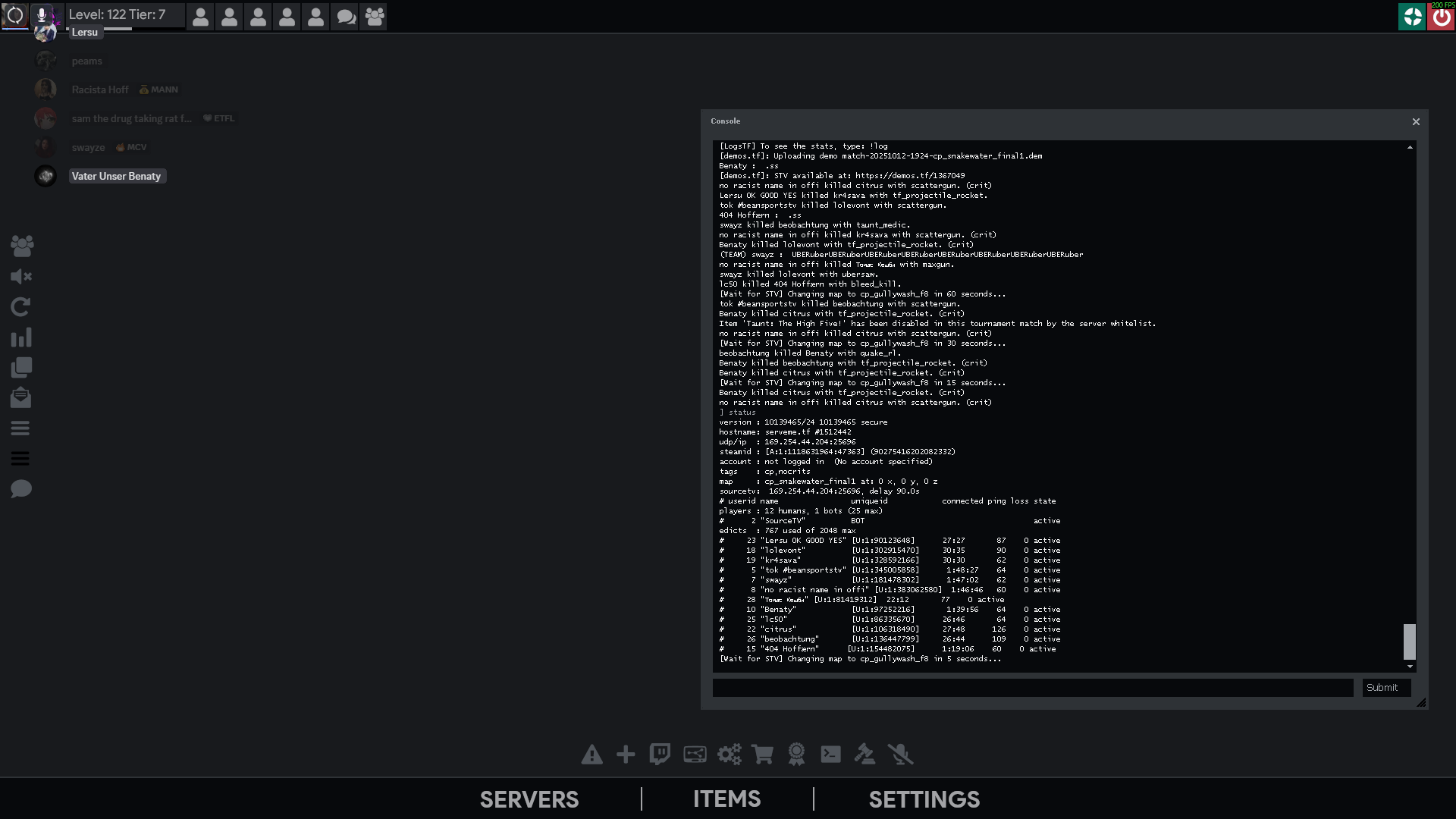Screen dimensions: 1456x819
Task: Toggle microphone button at top left
Action: point(42,14)
